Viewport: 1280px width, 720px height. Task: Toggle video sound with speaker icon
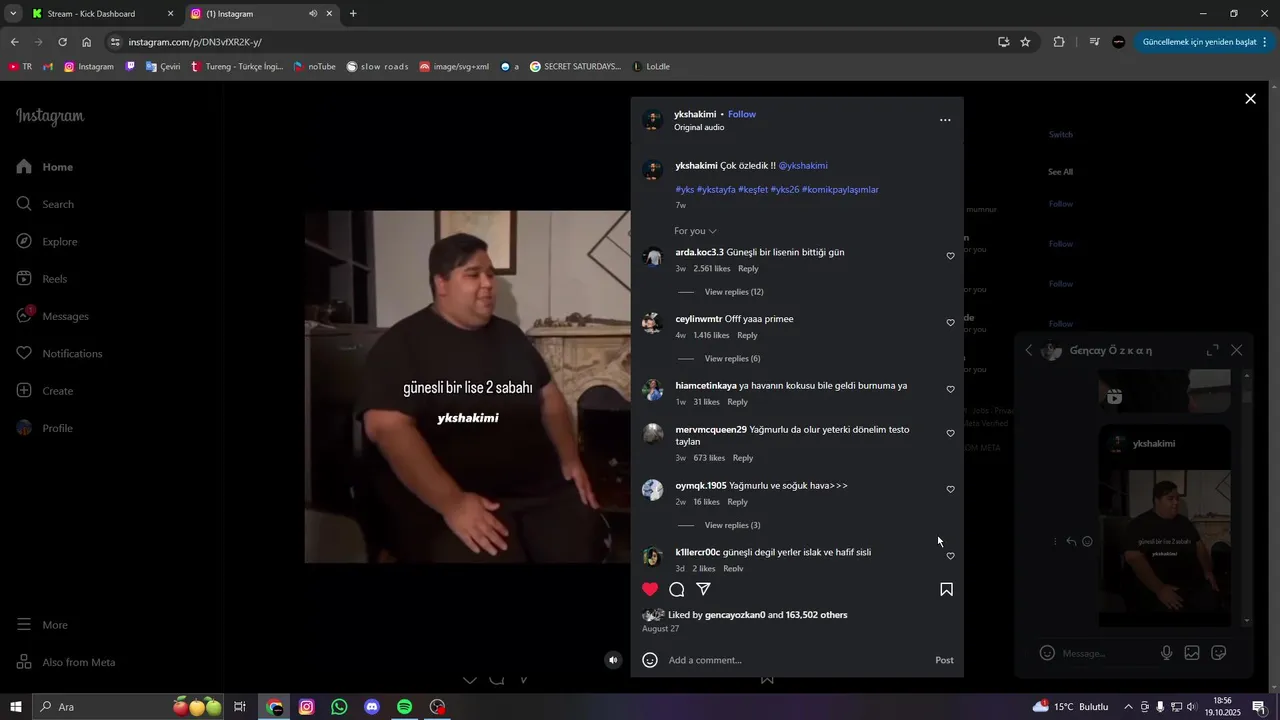613,660
